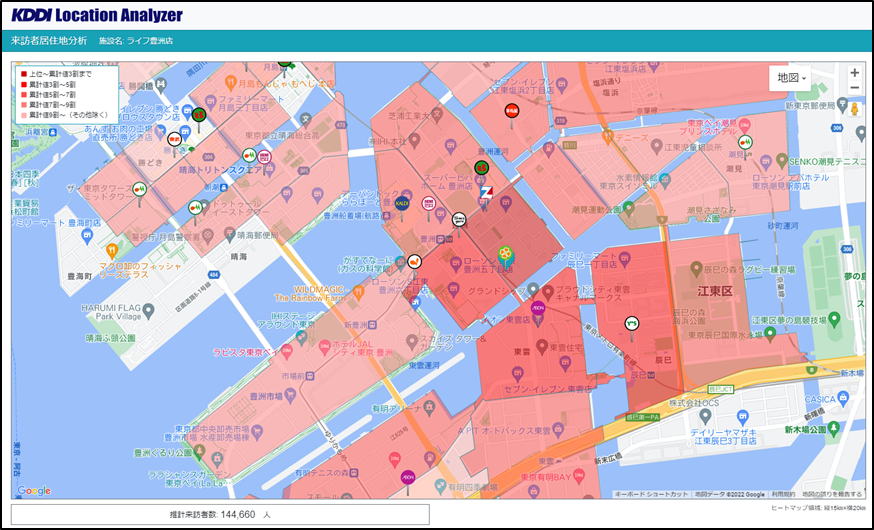Open キーボード ショートカット link
Screen dimensions: 874x530
pyautogui.click(x=650, y=494)
